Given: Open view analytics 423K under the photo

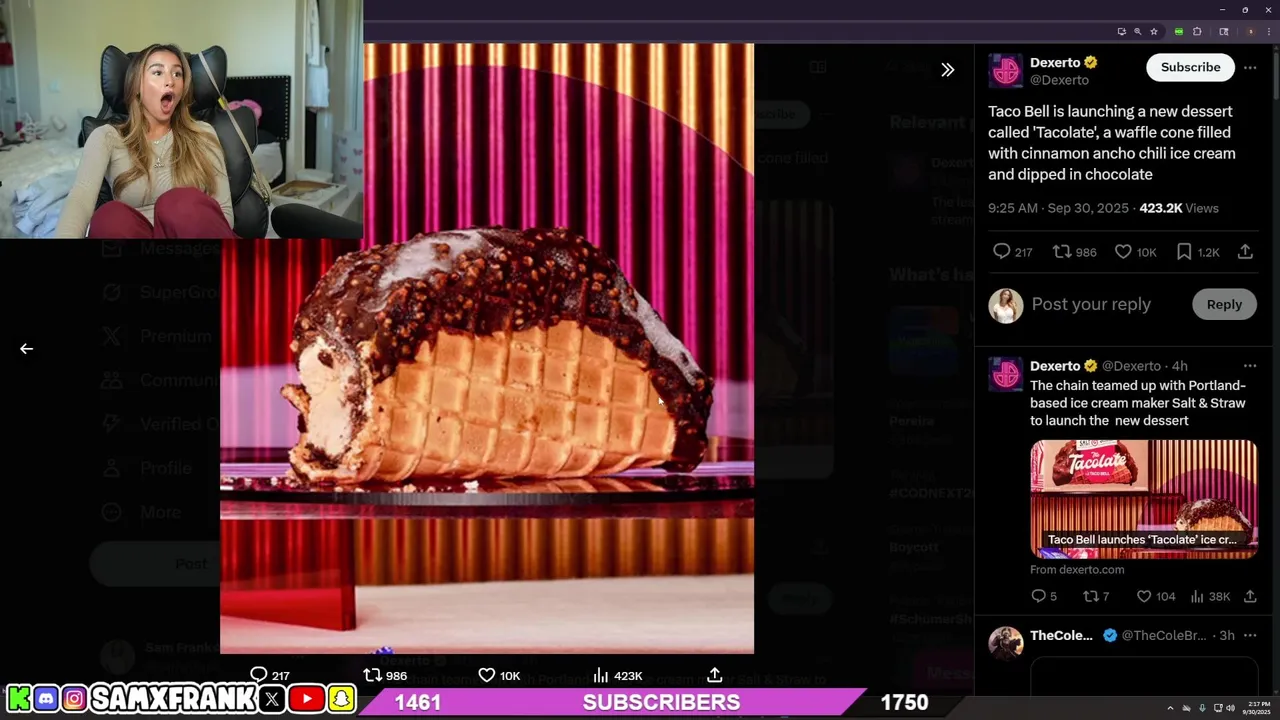Looking at the screenshot, I should (617, 675).
